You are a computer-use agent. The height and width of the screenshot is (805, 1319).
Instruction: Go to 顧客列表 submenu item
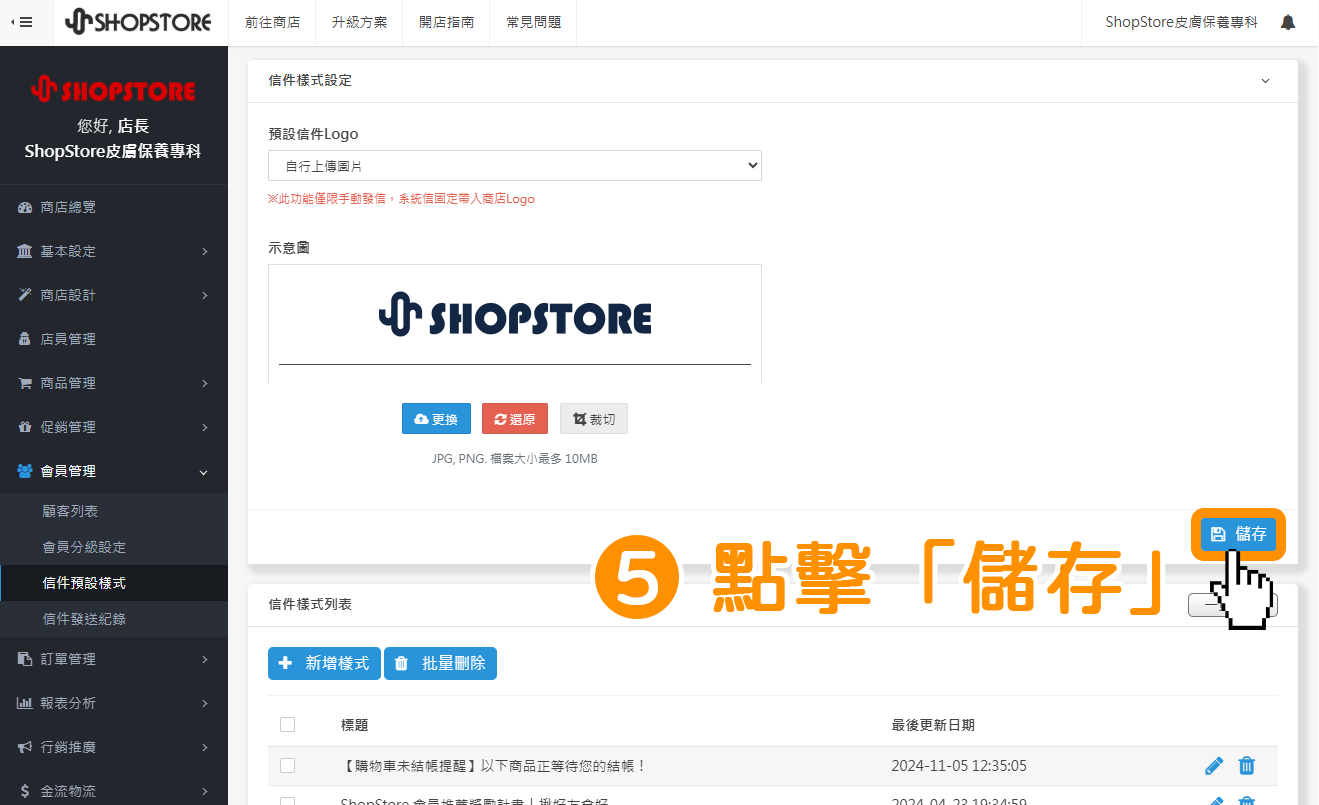70,511
